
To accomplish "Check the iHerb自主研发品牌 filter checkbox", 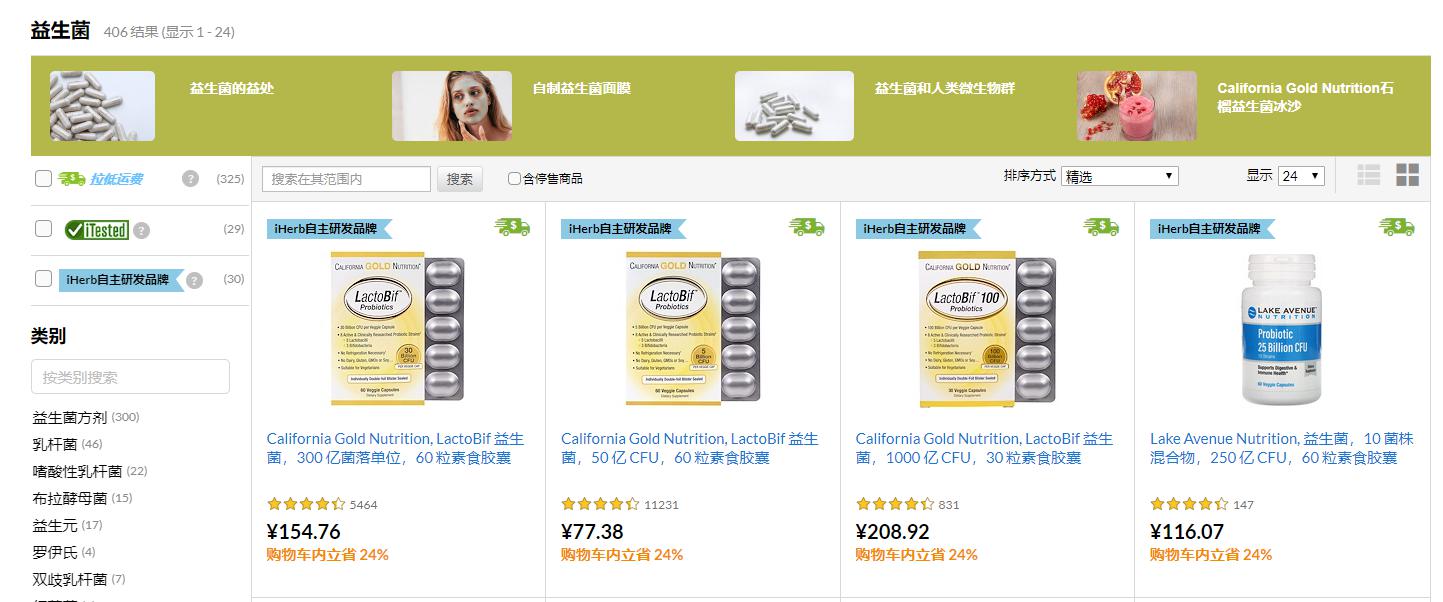I will (x=43, y=279).
